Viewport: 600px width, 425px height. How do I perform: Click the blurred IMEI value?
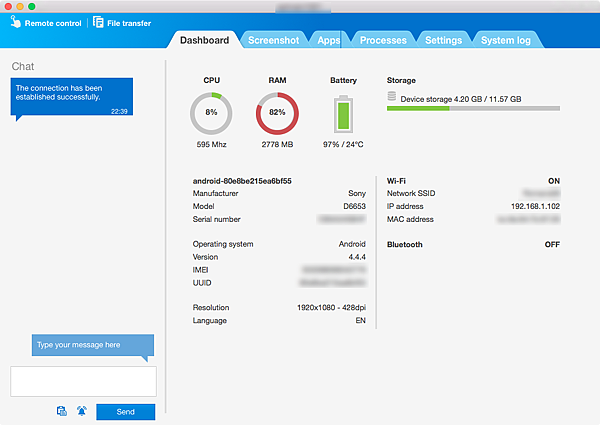[x=334, y=270]
